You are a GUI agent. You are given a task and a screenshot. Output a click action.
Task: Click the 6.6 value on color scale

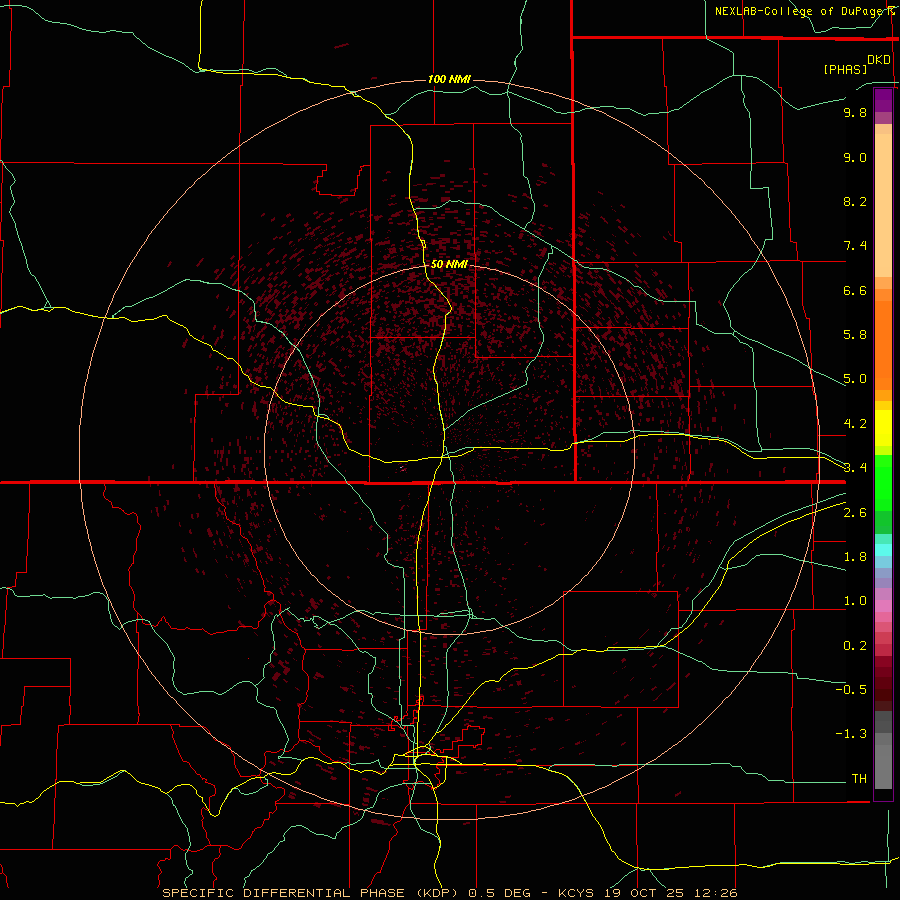[x=855, y=290]
